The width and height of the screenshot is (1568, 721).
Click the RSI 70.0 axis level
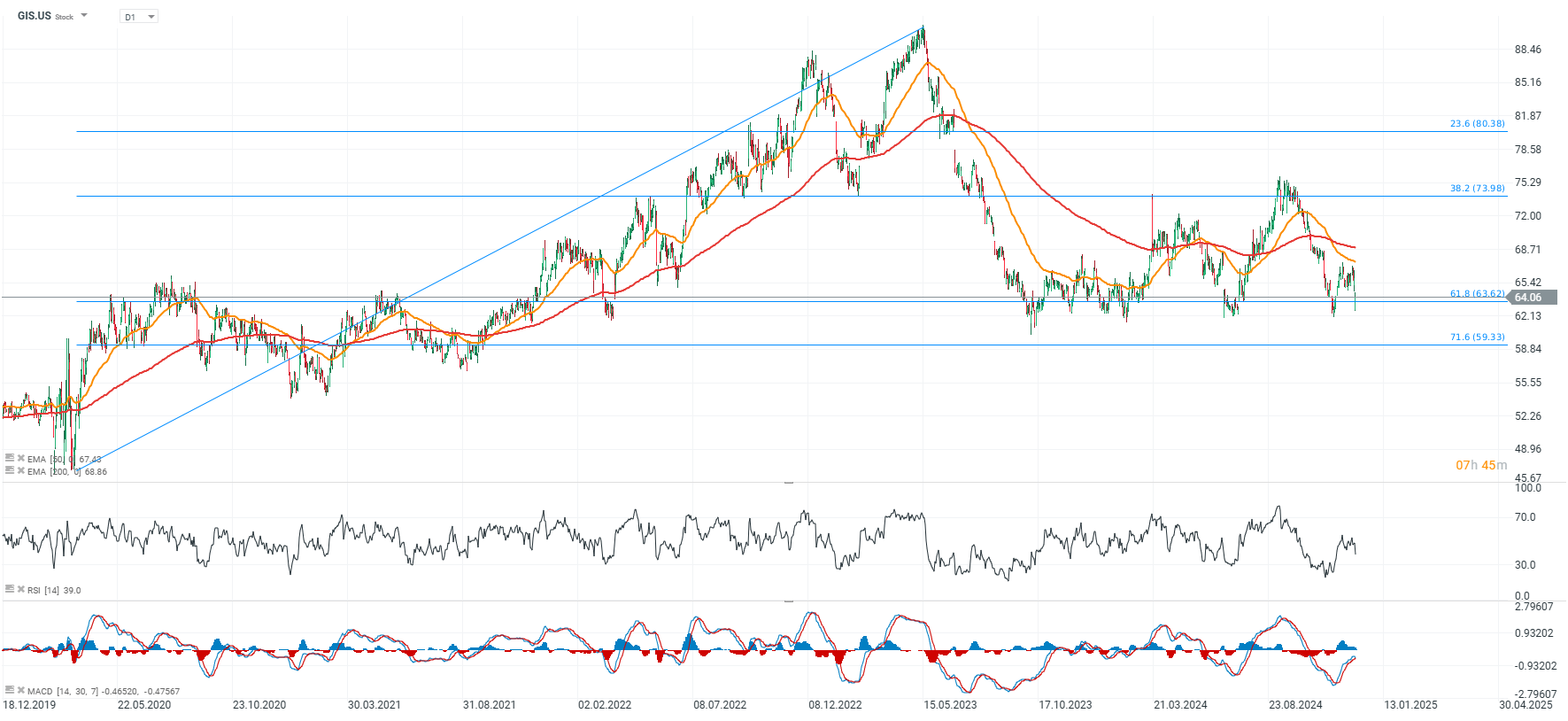(1526, 517)
